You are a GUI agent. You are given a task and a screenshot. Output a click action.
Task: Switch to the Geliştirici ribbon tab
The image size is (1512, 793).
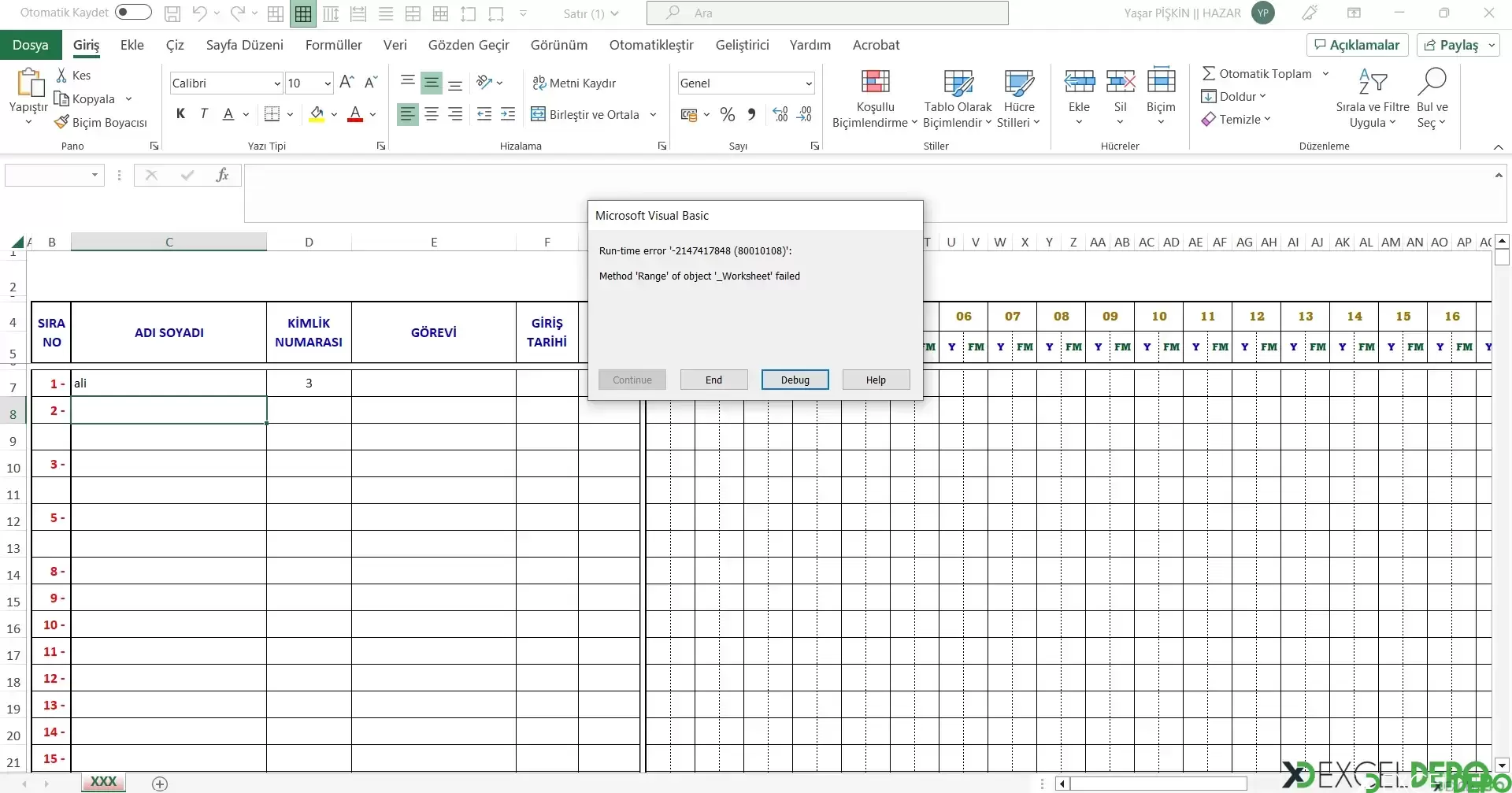pyautogui.click(x=742, y=45)
